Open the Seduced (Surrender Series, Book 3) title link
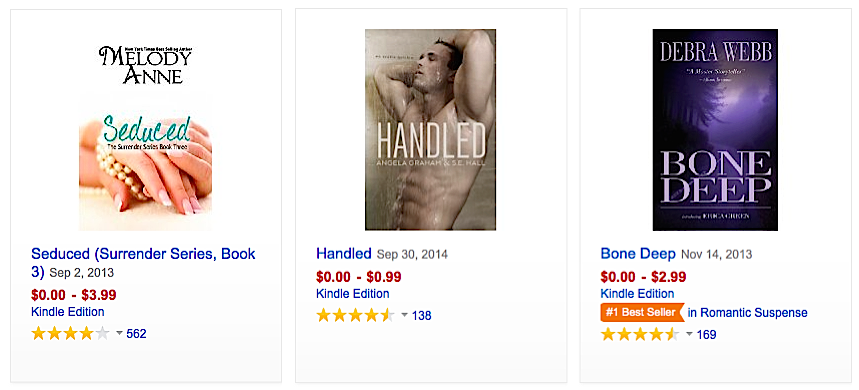 click(x=144, y=262)
